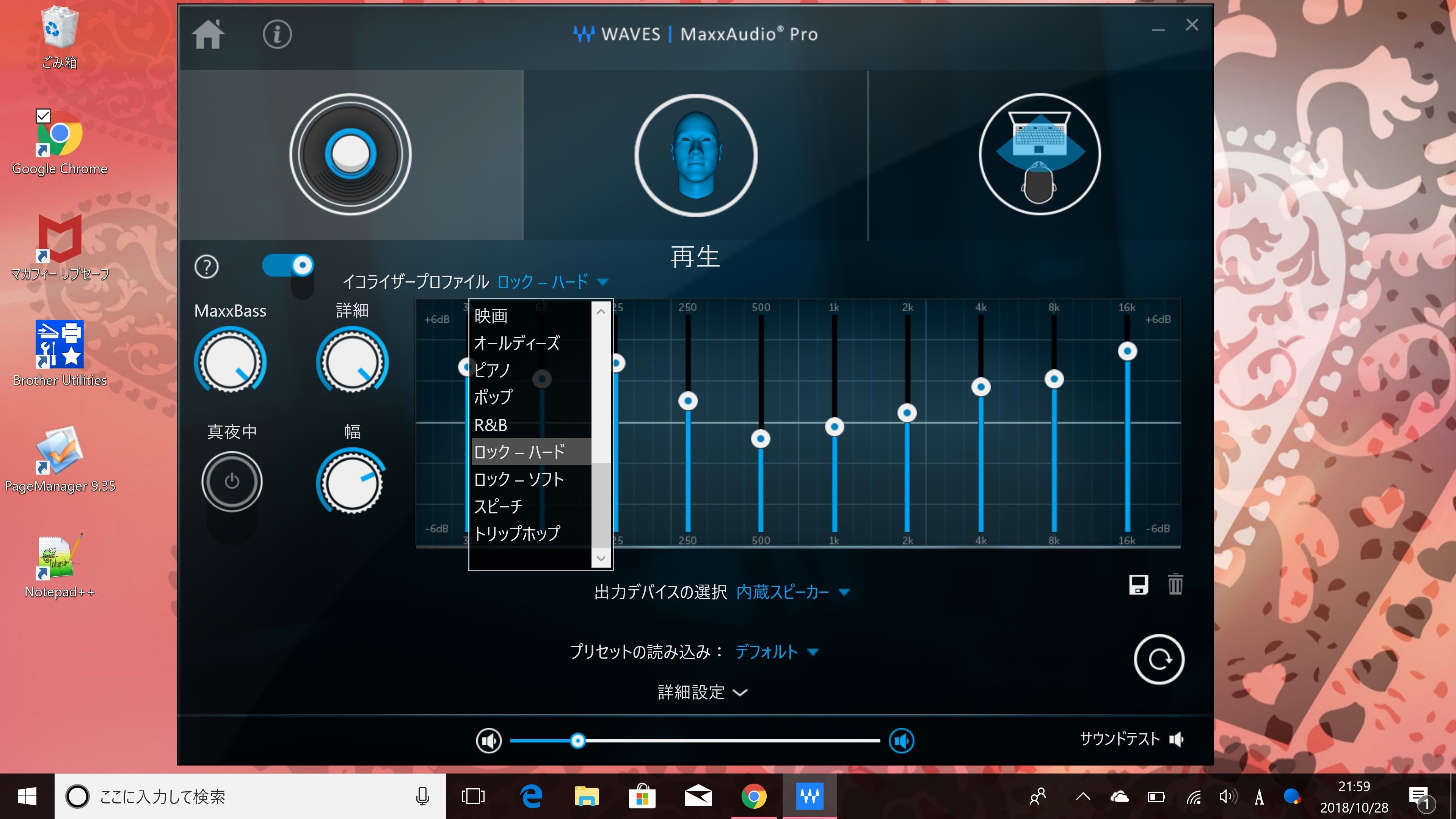Drag the master volume slider
This screenshot has width=1456, height=819.
point(578,740)
